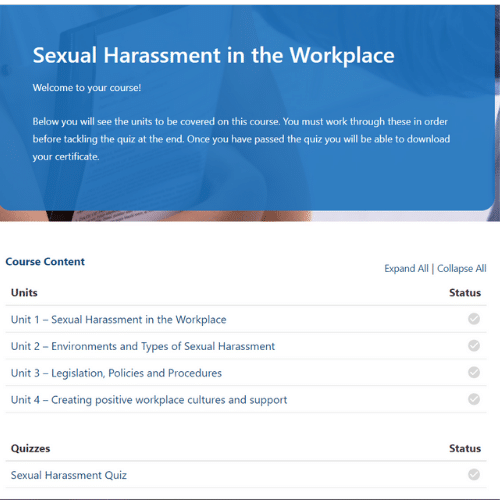Open Unit 4 – Creating positive workplace cultures

tap(149, 400)
